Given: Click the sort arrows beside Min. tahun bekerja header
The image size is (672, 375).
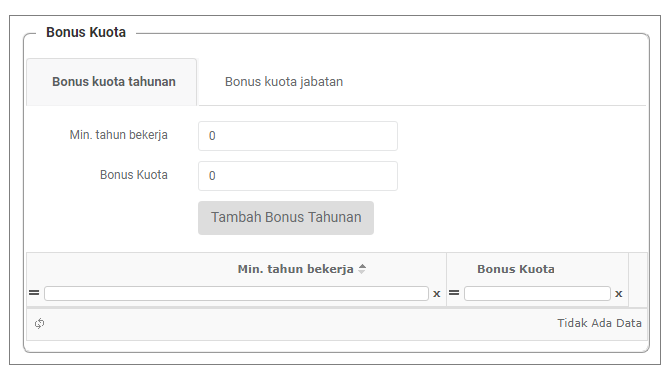Looking at the screenshot, I should 362,269.
